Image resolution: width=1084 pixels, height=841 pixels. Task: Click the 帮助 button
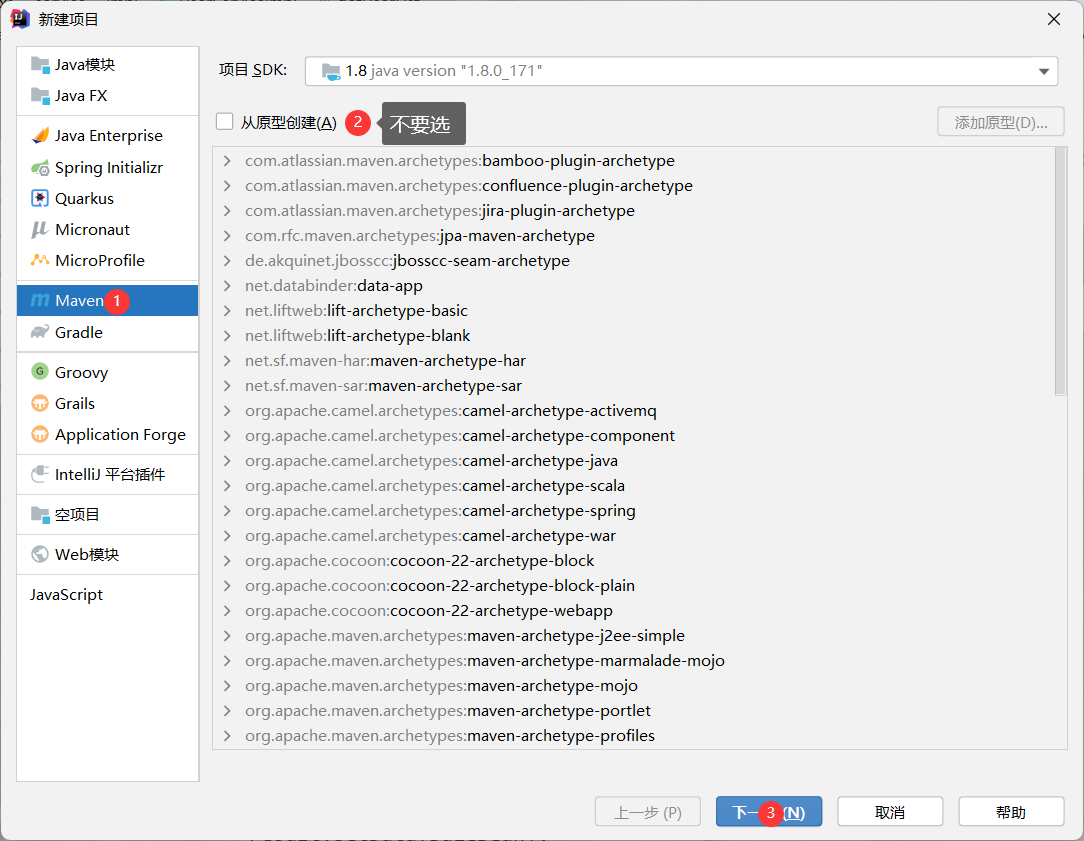1011,812
